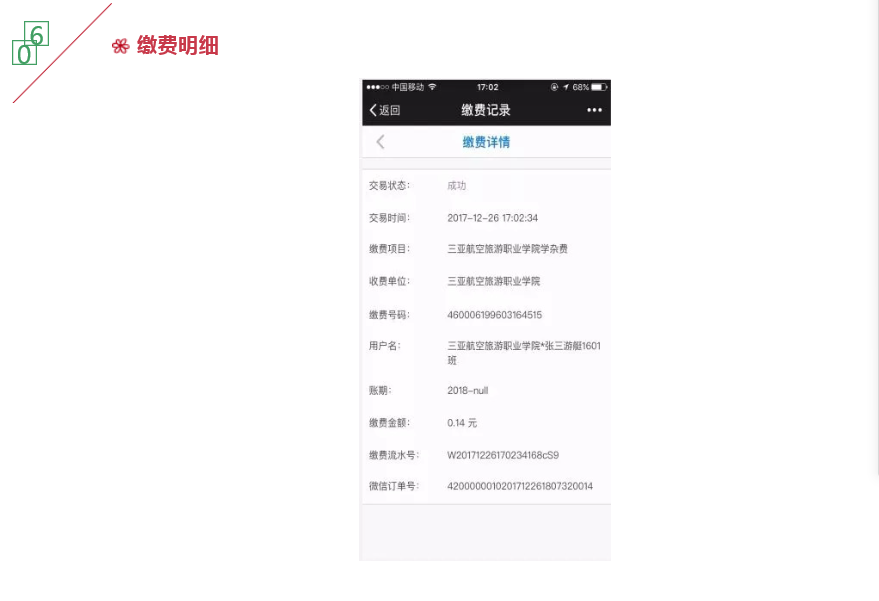Click the 缴费记录 header title
Viewport: 879px width, 601px height.
point(486,110)
